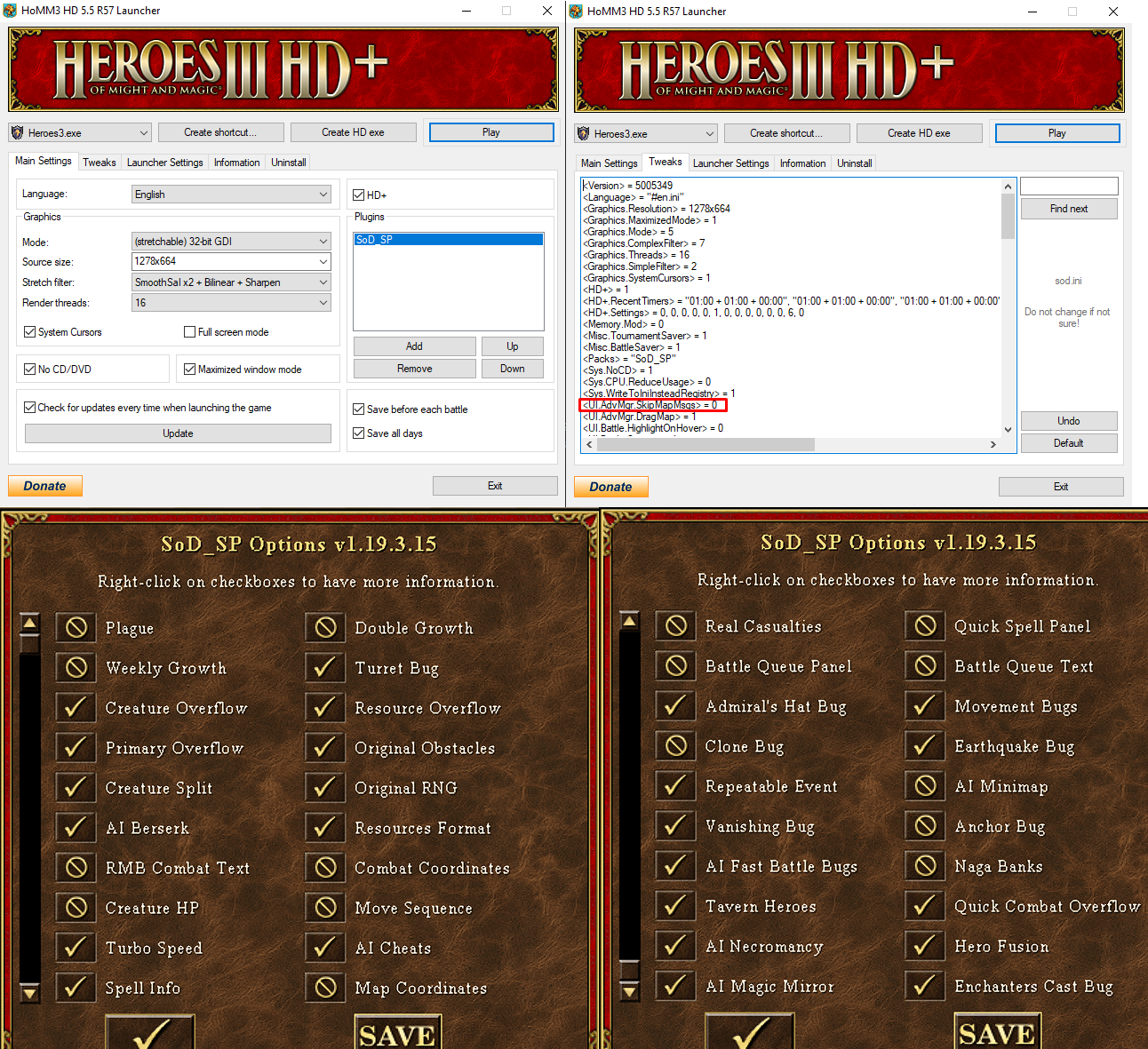Screen dimensions: 1148x1049
Task: Toggle Enchanters Cast Bug checkmark
Action: pos(925,986)
